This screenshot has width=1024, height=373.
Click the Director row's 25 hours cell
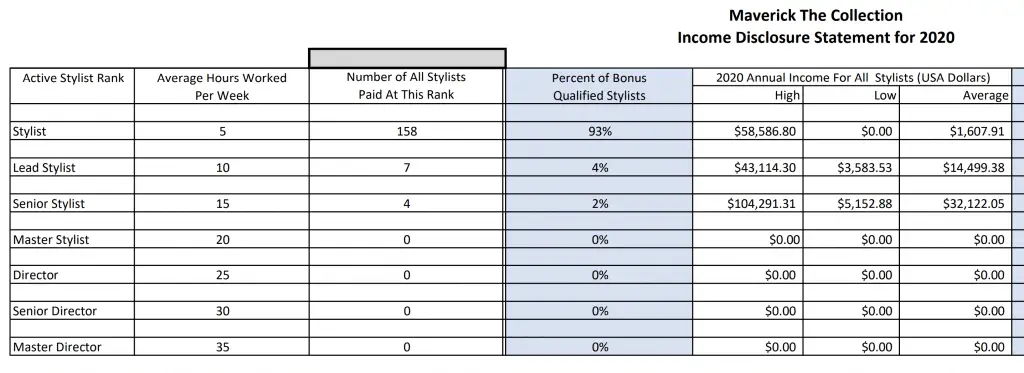(221, 275)
